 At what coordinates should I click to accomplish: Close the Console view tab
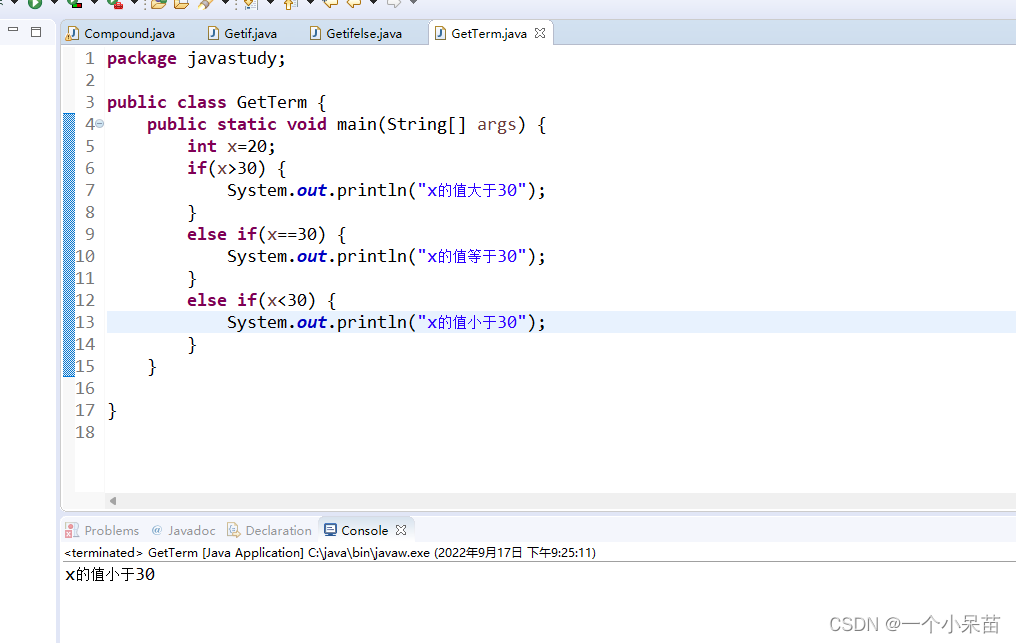(401, 530)
